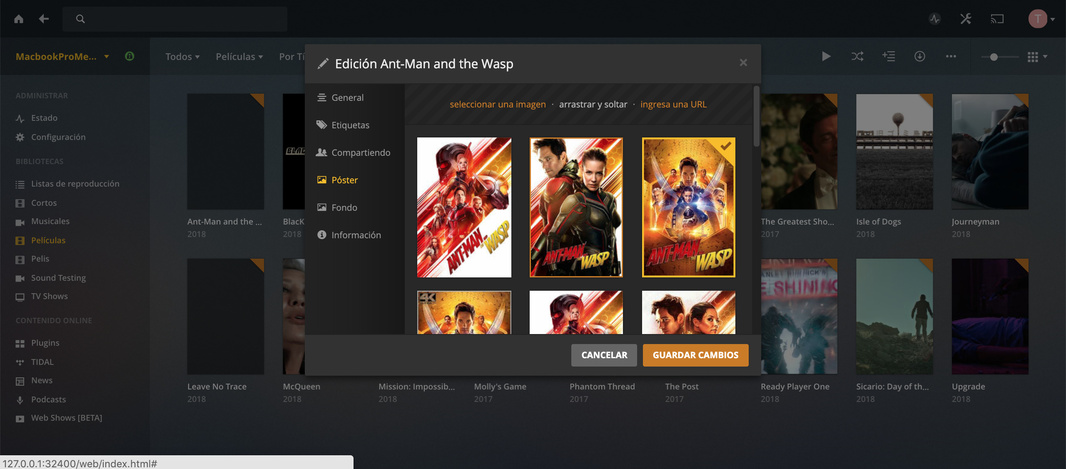Open The Greatest Showman poster
Viewport: 1066px width, 469px height.
point(799,152)
